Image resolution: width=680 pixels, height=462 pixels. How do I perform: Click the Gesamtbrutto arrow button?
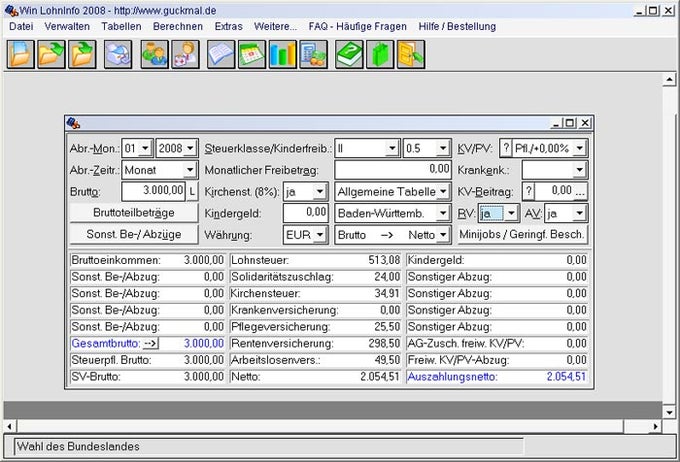pos(150,344)
